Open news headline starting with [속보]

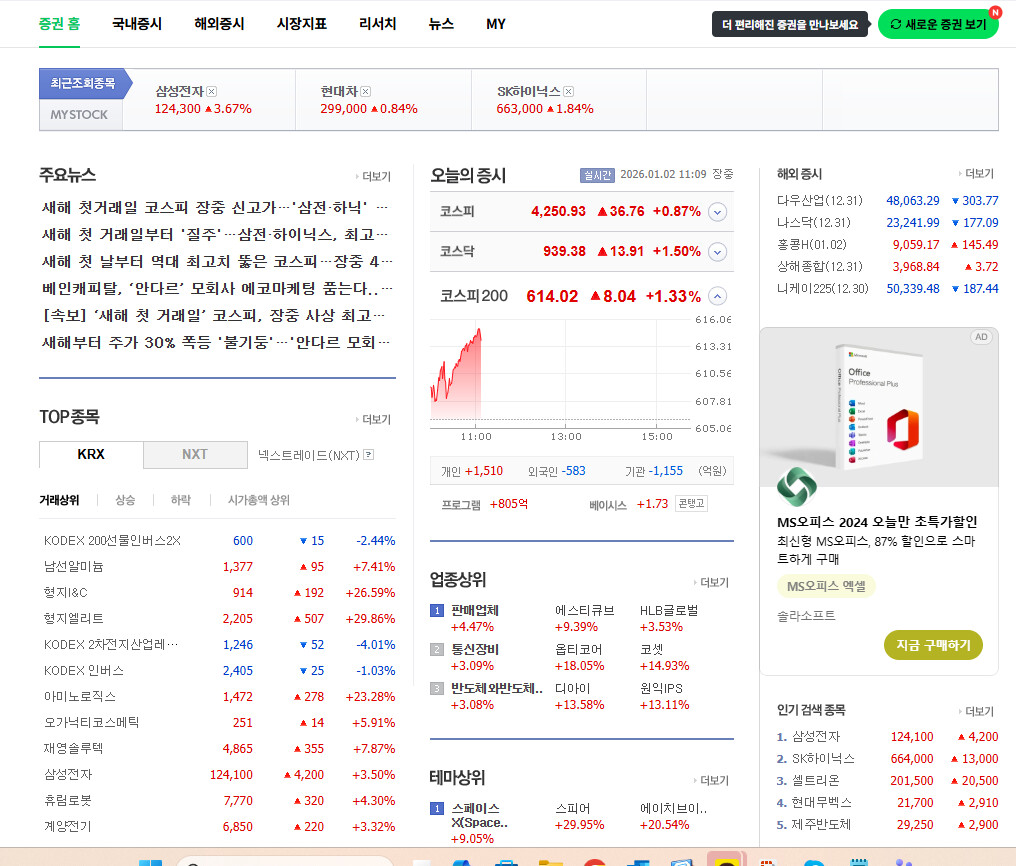pos(213,315)
